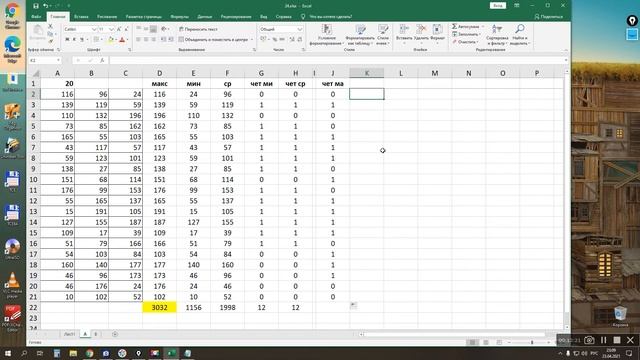Open the Файл tab
Image resolution: width=640 pixels, height=360 pixels.
pos(36,17)
